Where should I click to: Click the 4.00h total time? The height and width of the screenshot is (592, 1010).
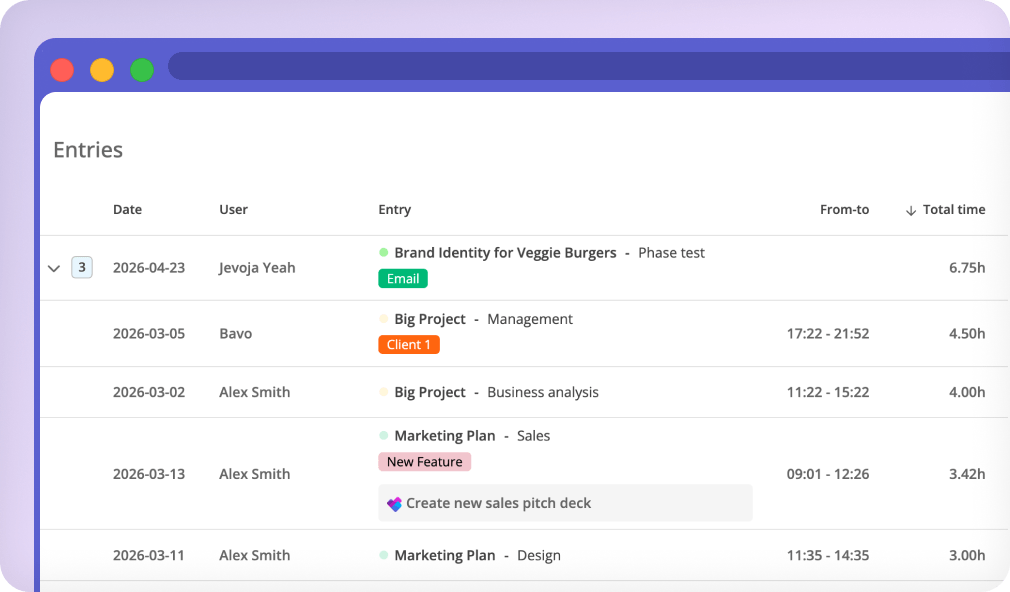967,392
